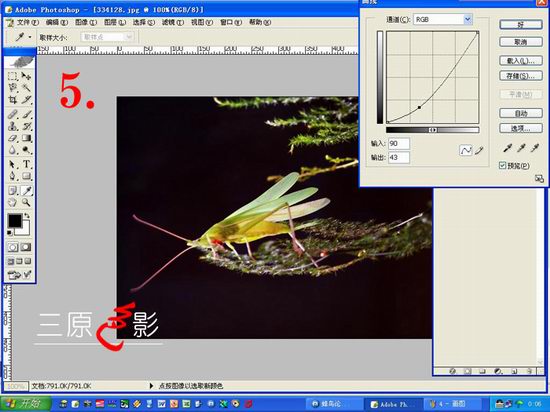
Task: Open the Edit menu (编辑)
Action: point(57,22)
